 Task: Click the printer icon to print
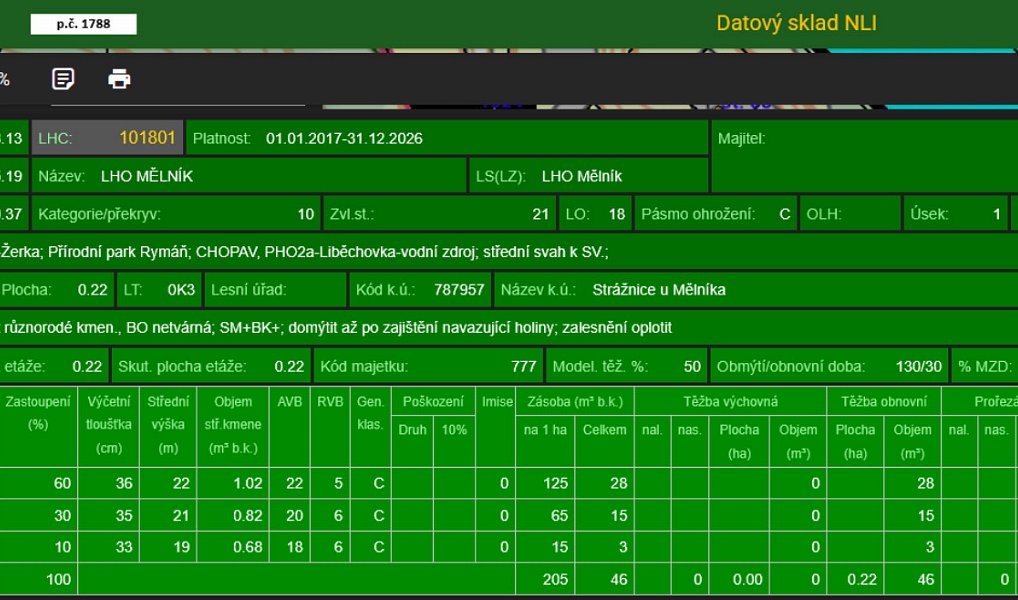point(119,79)
